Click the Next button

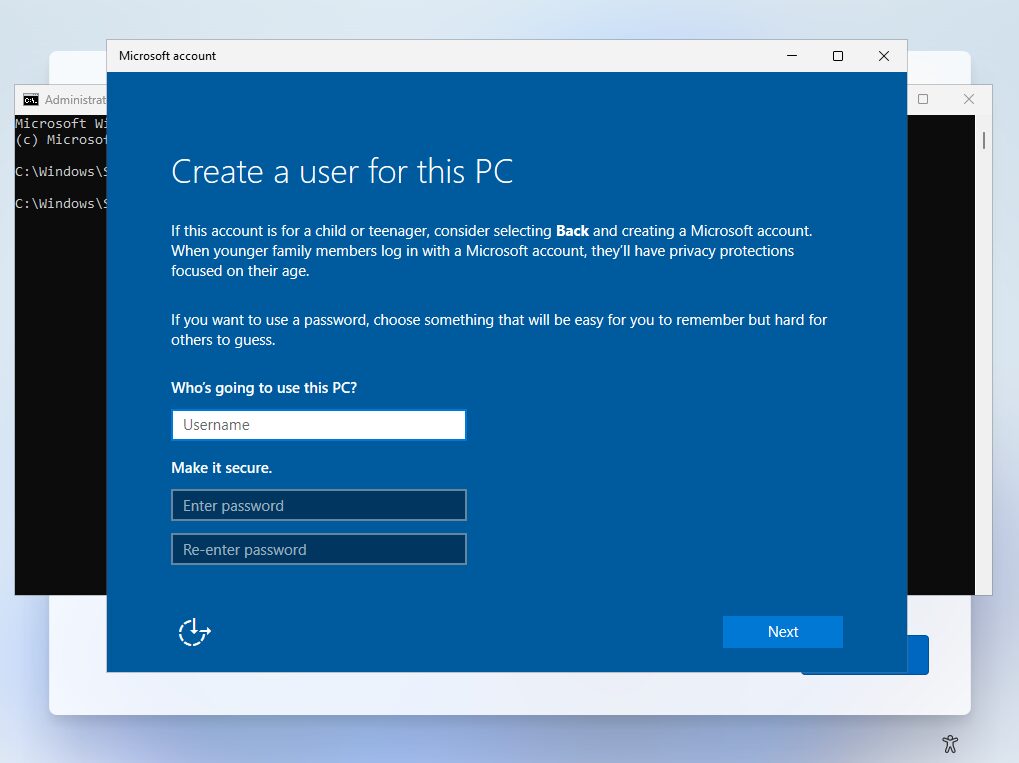point(782,632)
